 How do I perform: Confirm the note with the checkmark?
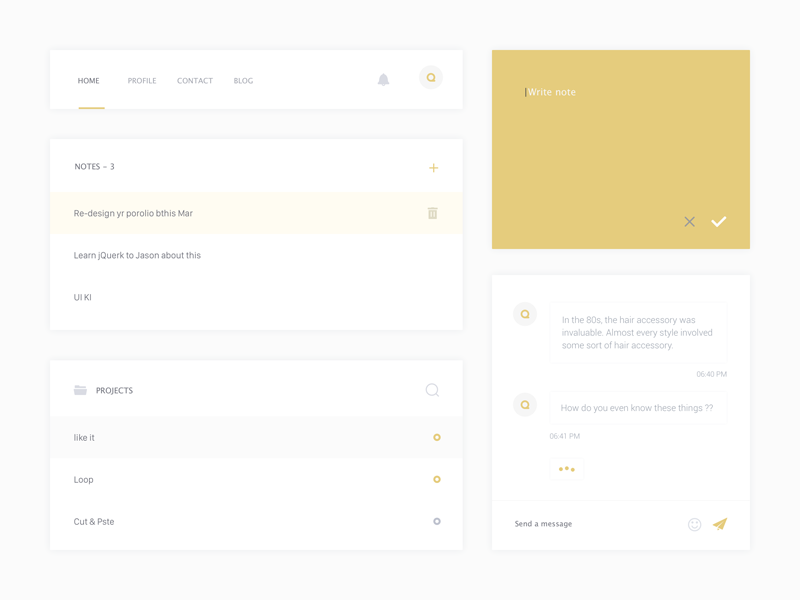[x=718, y=221]
